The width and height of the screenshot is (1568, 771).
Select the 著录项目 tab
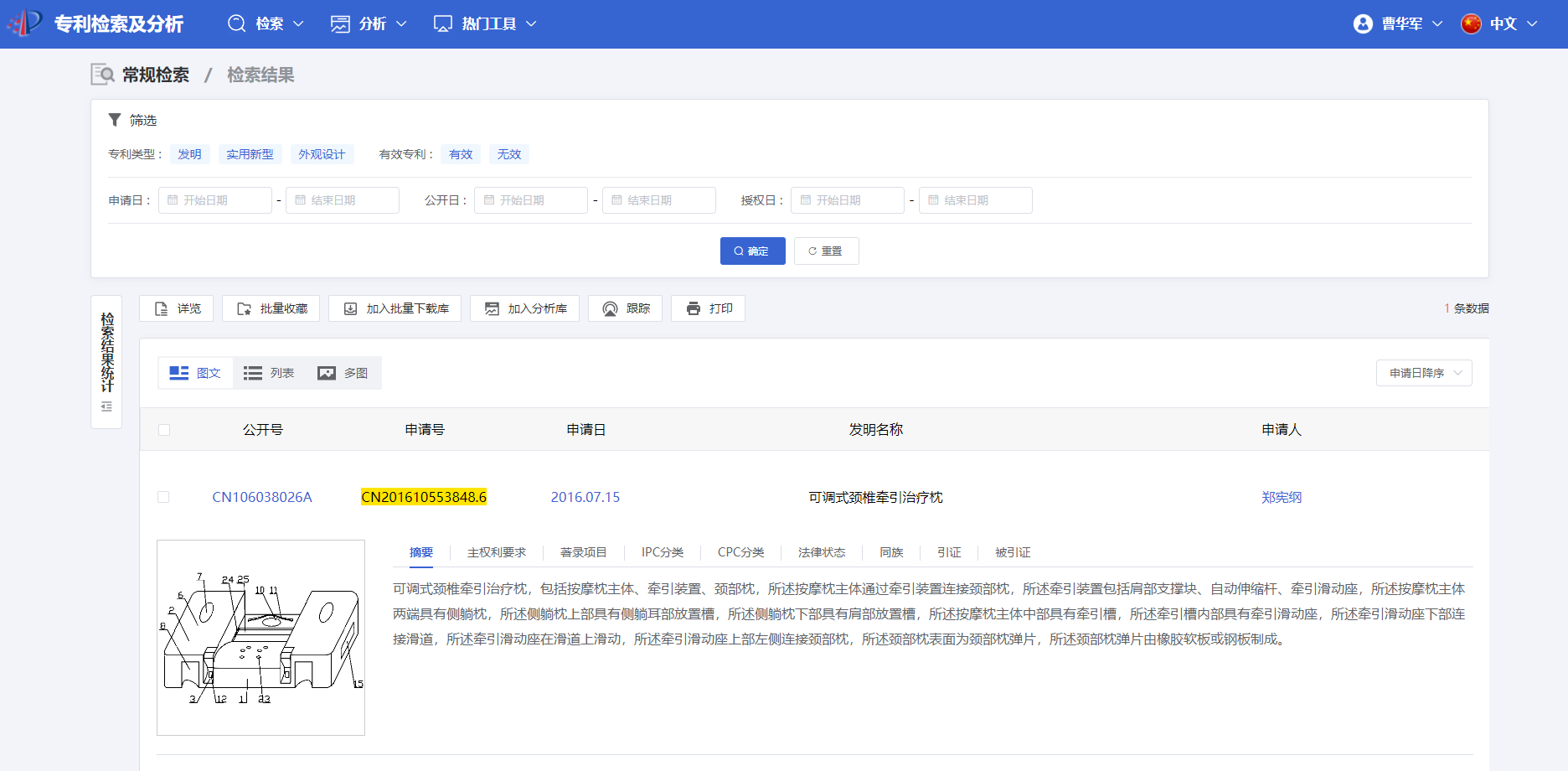coord(583,552)
